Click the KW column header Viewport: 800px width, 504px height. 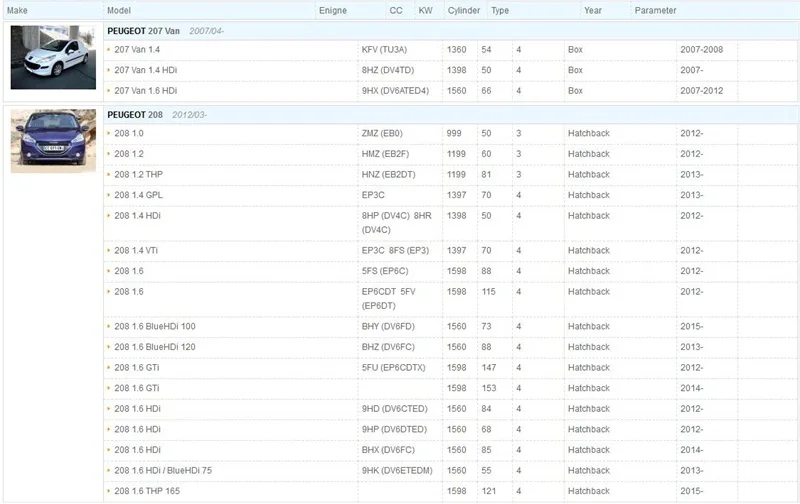(425, 10)
